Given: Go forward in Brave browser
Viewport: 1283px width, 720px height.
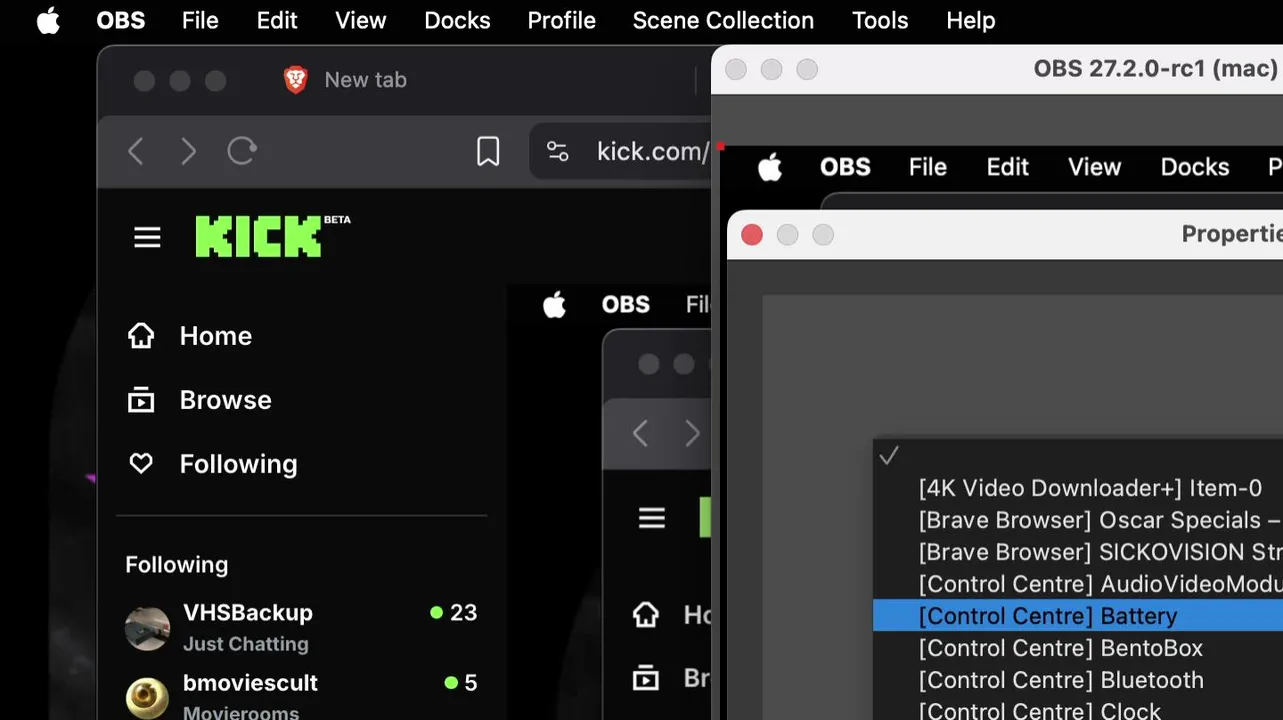Looking at the screenshot, I should pyautogui.click(x=188, y=151).
